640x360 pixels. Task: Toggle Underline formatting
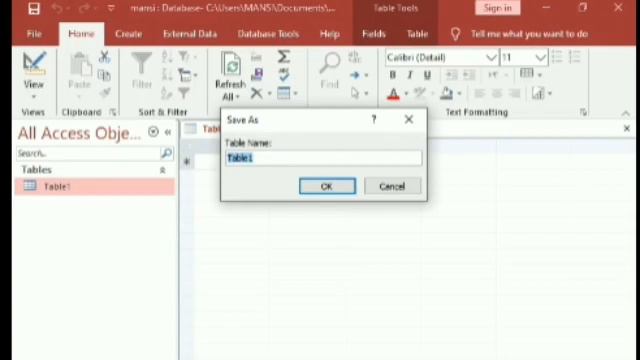click(x=427, y=75)
